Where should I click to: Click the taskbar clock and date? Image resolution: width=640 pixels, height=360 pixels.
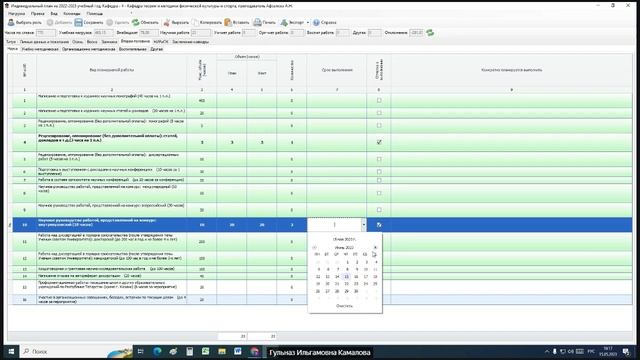pyautogui.click(x=608, y=351)
